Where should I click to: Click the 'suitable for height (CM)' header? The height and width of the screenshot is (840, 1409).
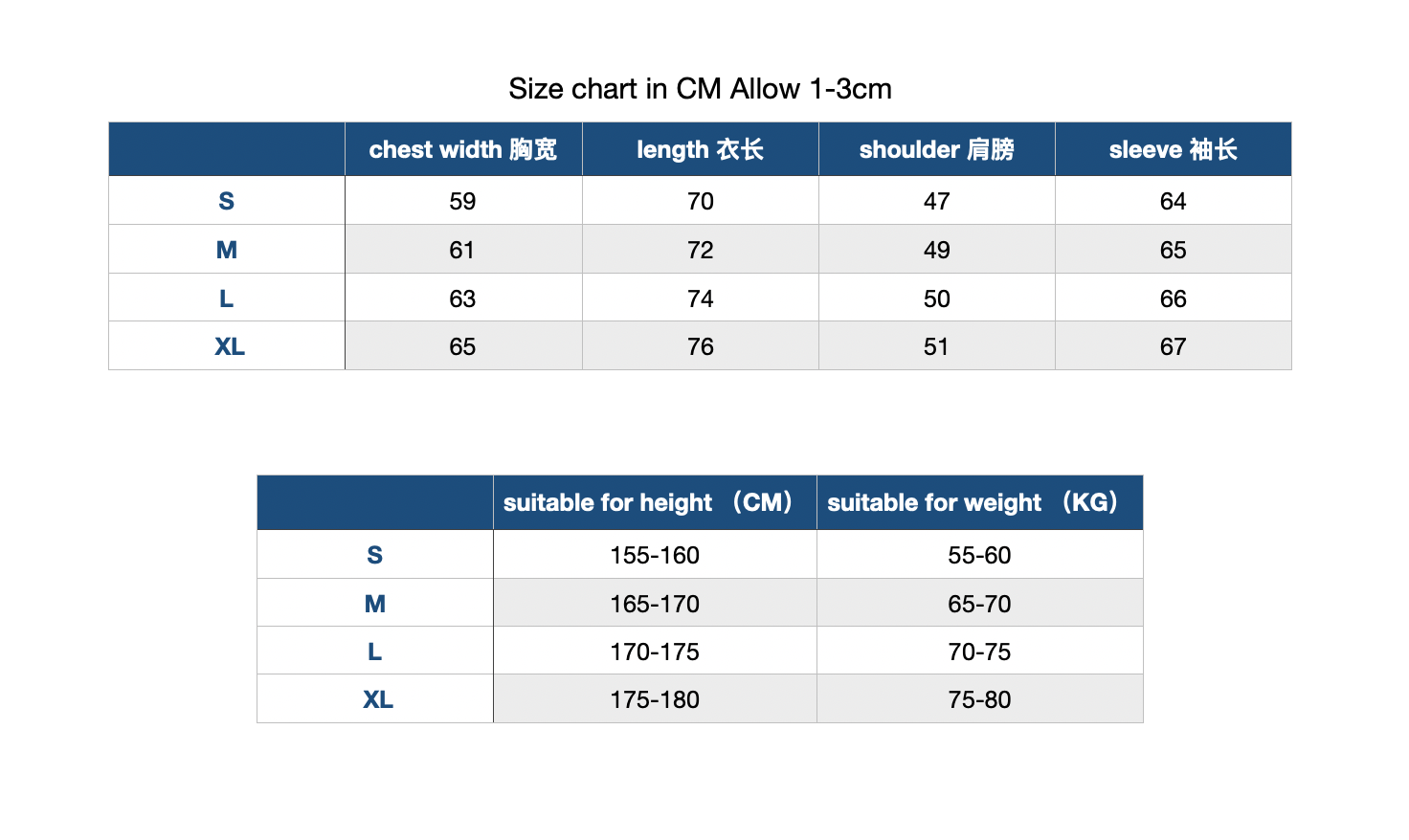click(655, 502)
